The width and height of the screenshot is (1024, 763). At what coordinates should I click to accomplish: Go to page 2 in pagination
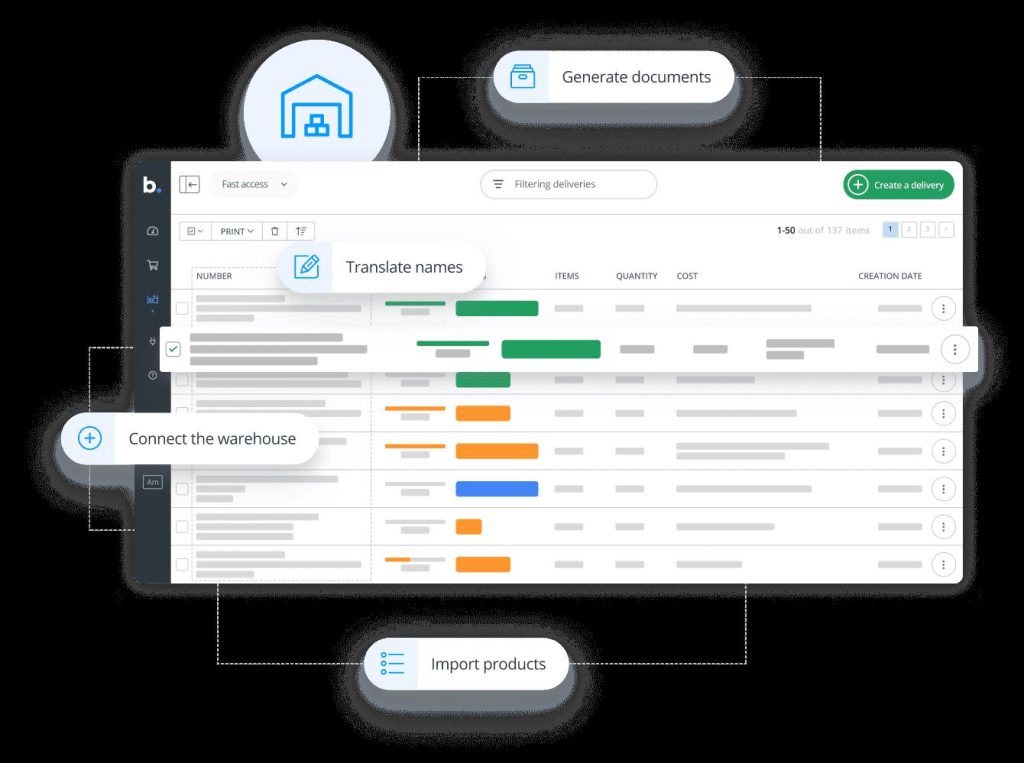(908, 229)
